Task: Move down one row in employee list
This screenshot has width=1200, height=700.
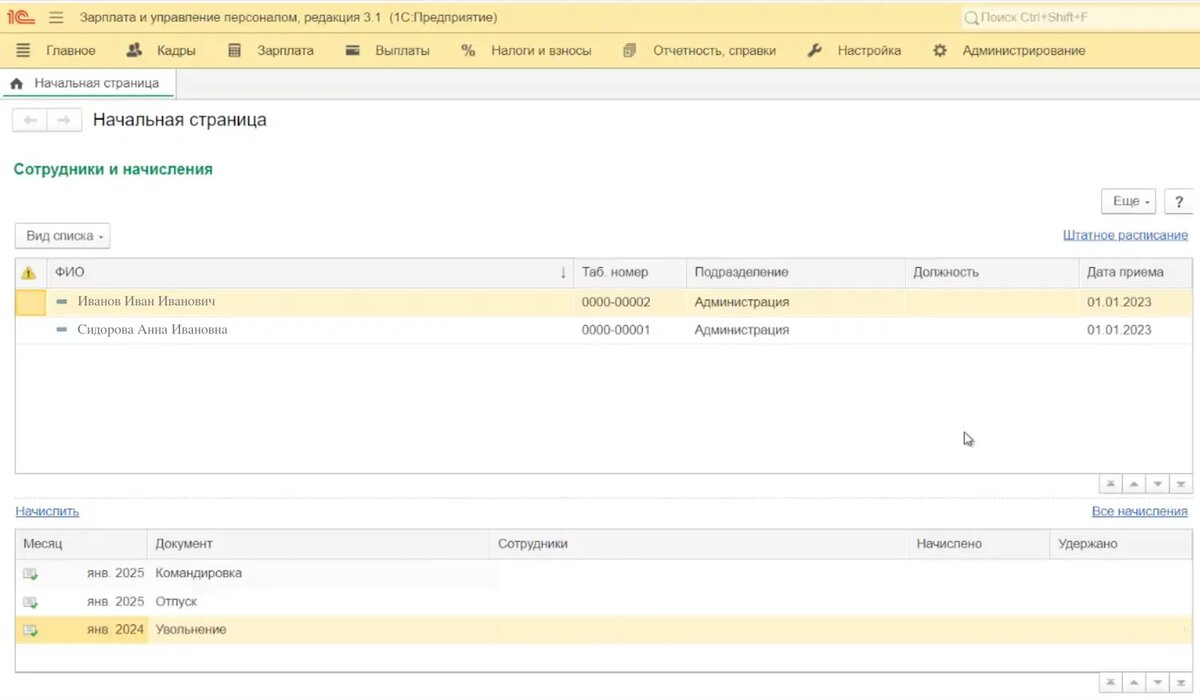Action: pyautogui.click(x=1158, y=484)
